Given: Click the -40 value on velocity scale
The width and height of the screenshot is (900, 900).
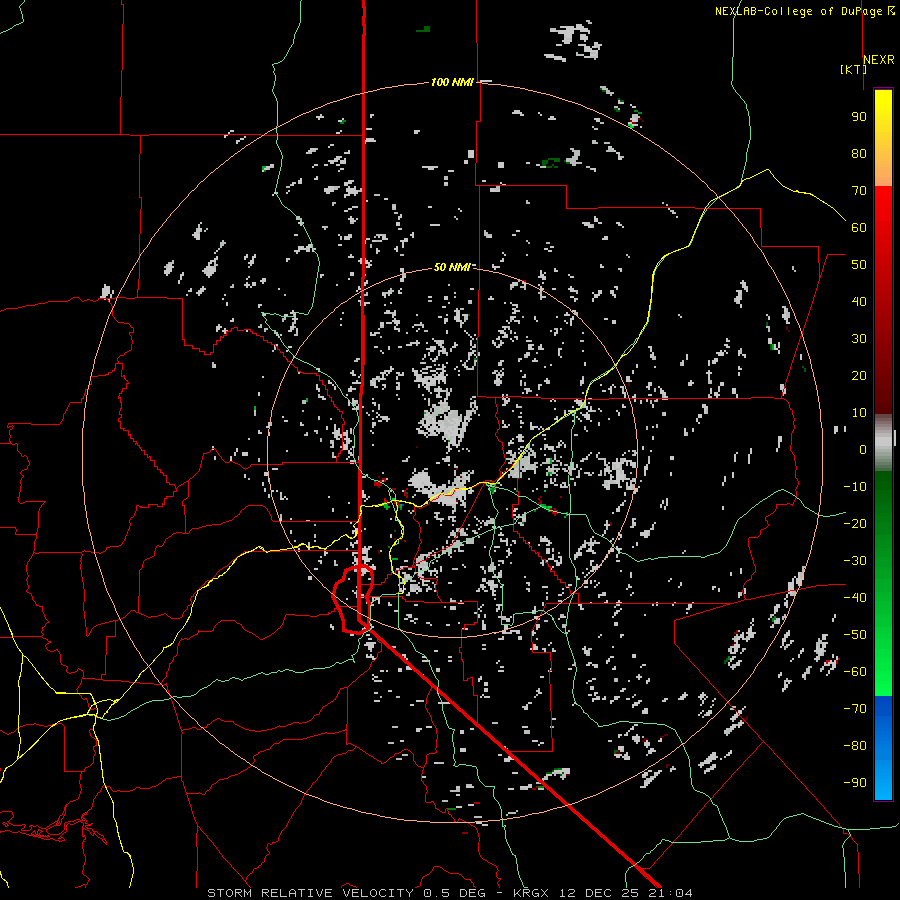Looking at the screenshot, I should coord(855,598).
